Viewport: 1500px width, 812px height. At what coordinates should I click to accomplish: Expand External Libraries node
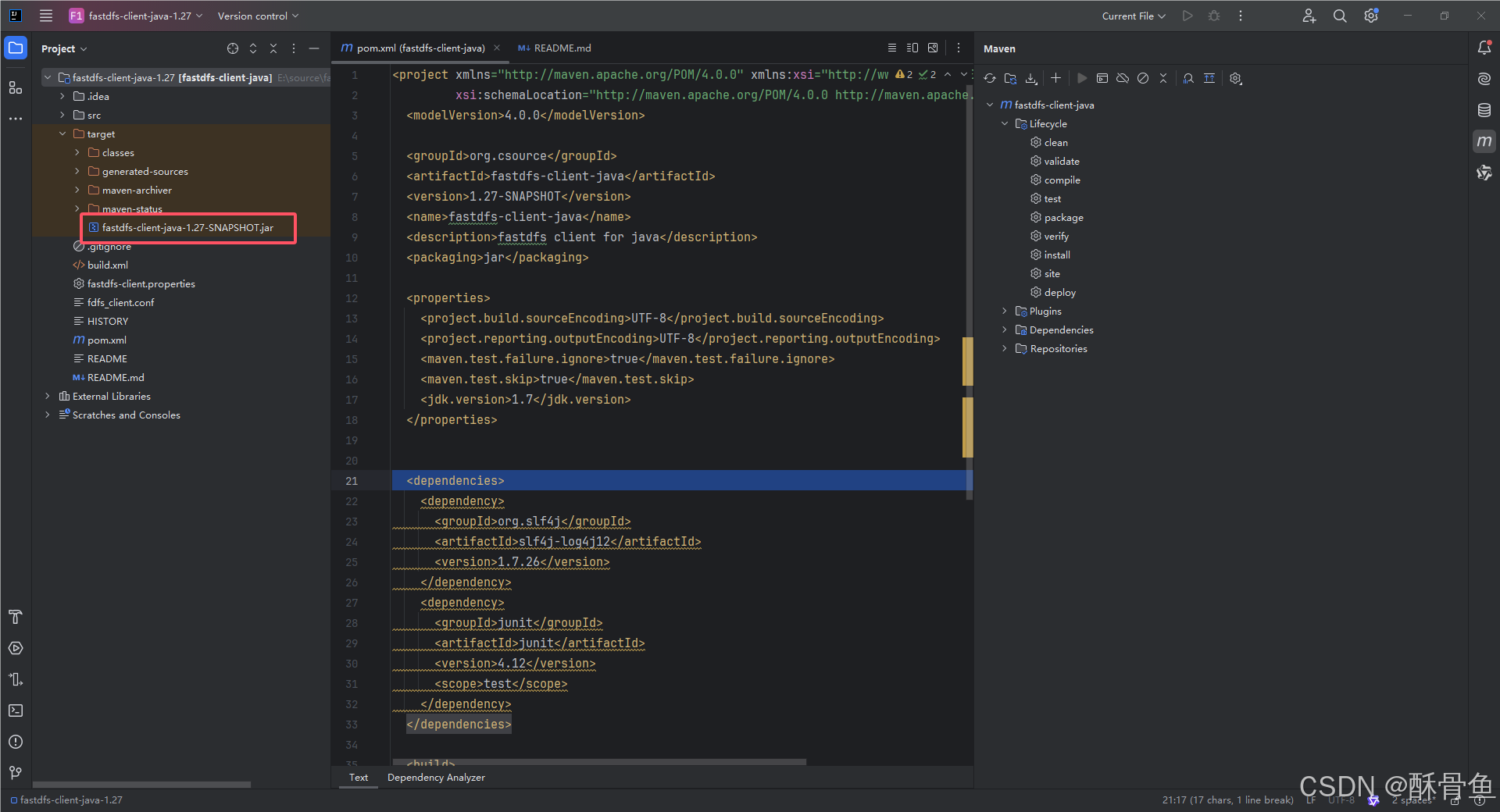pos(48,397)
